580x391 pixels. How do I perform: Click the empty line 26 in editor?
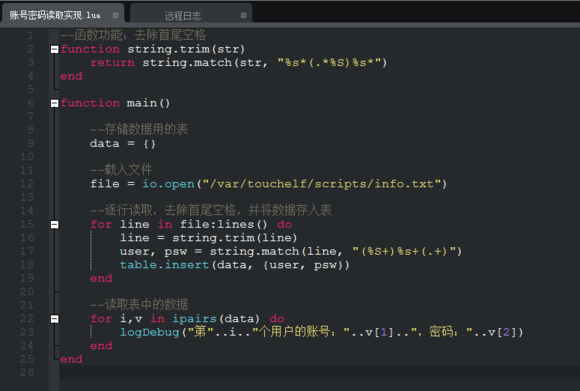tap(319, 373)
